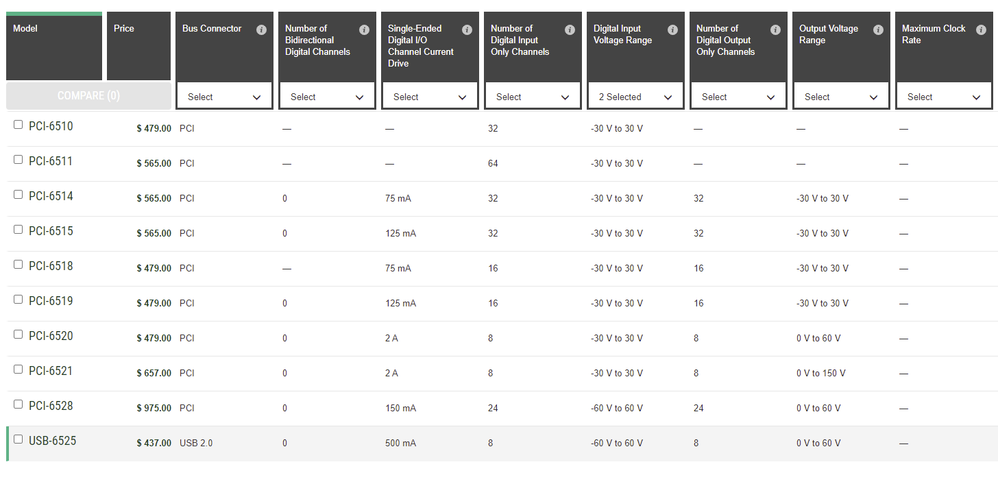This screenshot has height=484, width=998.
Task: Click info icon for Digital Output Only Channels
Action: point(776,30)
